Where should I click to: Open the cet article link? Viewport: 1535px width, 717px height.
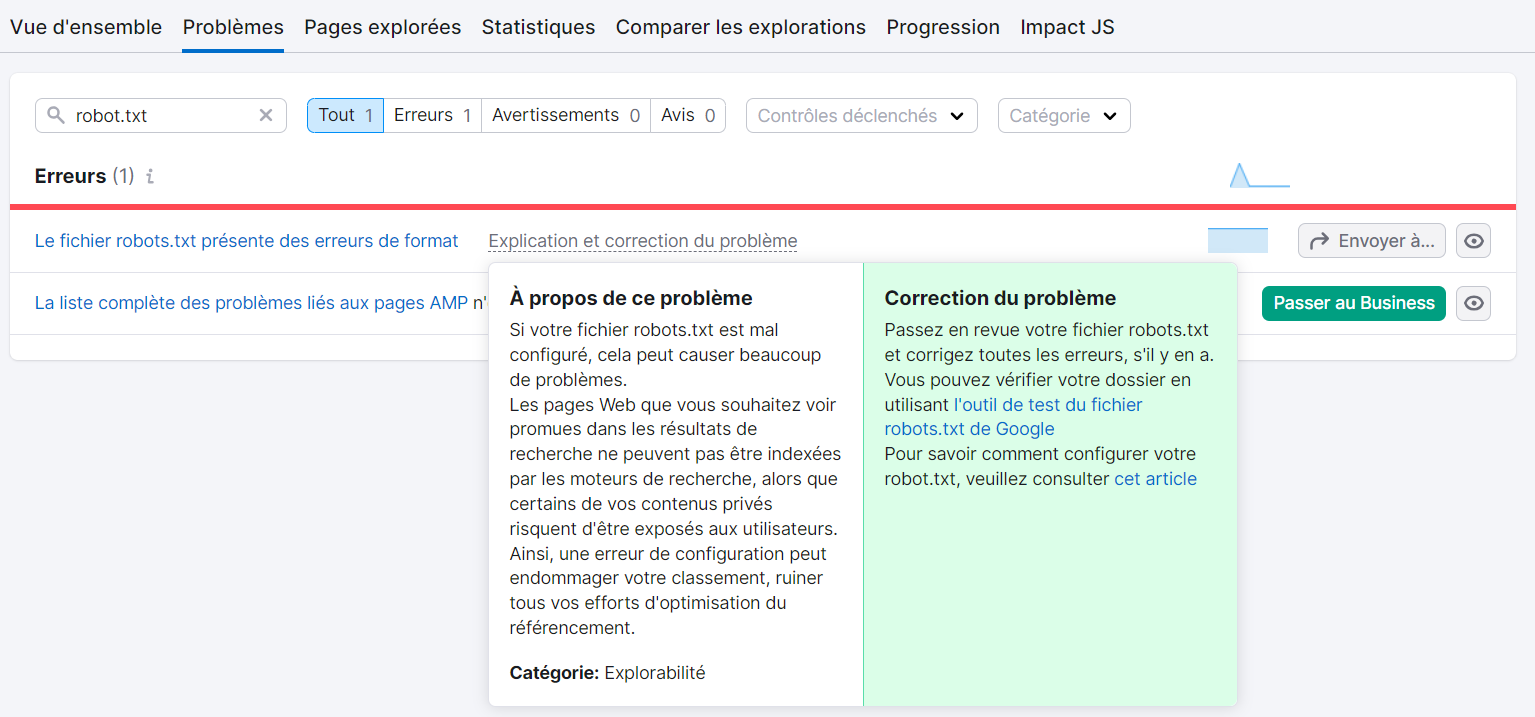(x=1155, y=478)
